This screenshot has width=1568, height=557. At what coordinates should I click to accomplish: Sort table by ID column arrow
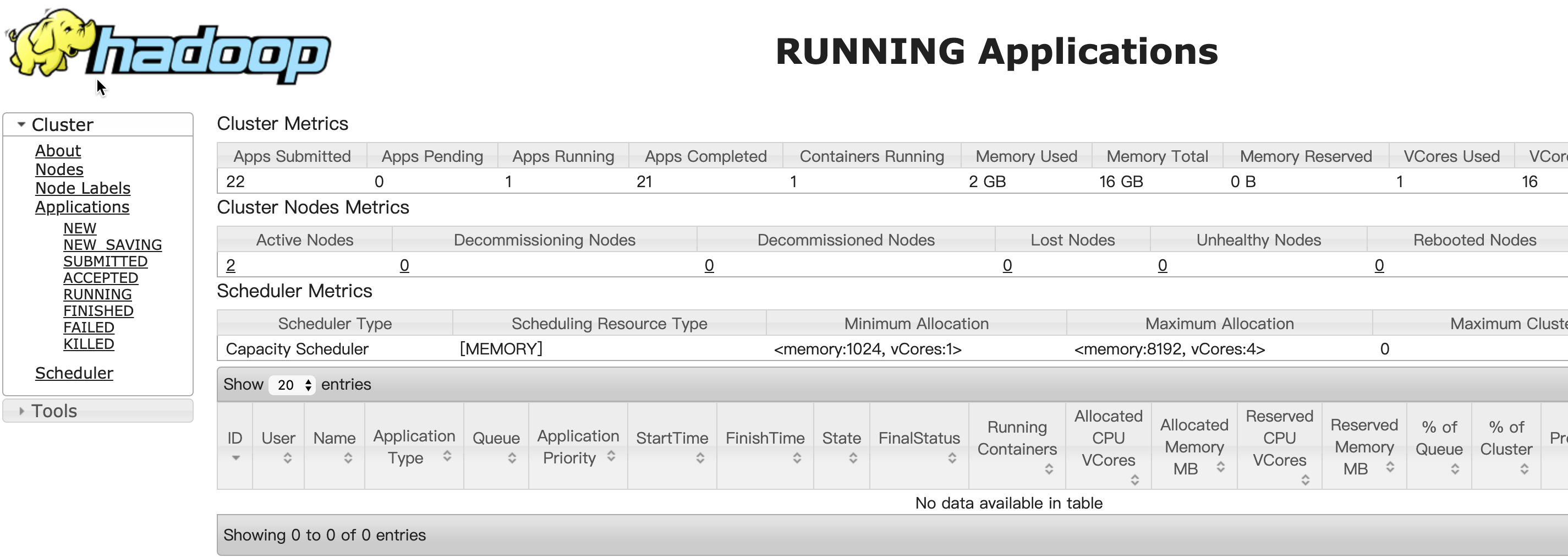[x=235, y=458]
